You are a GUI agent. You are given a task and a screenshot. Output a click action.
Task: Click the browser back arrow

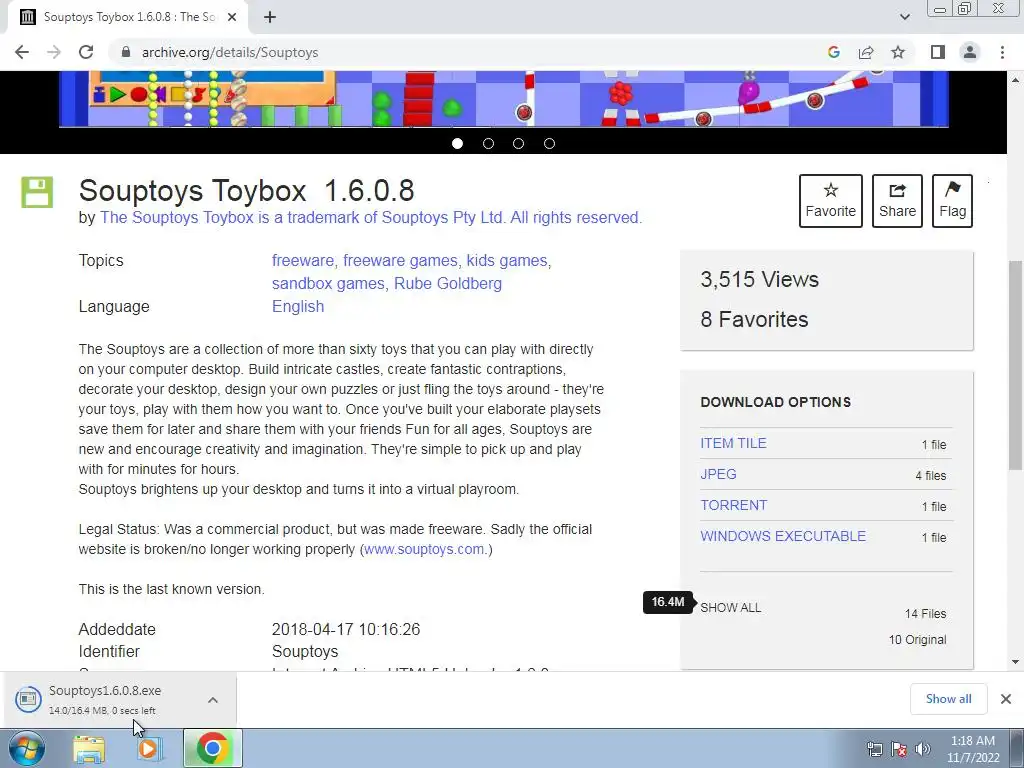tap(22, 52)
